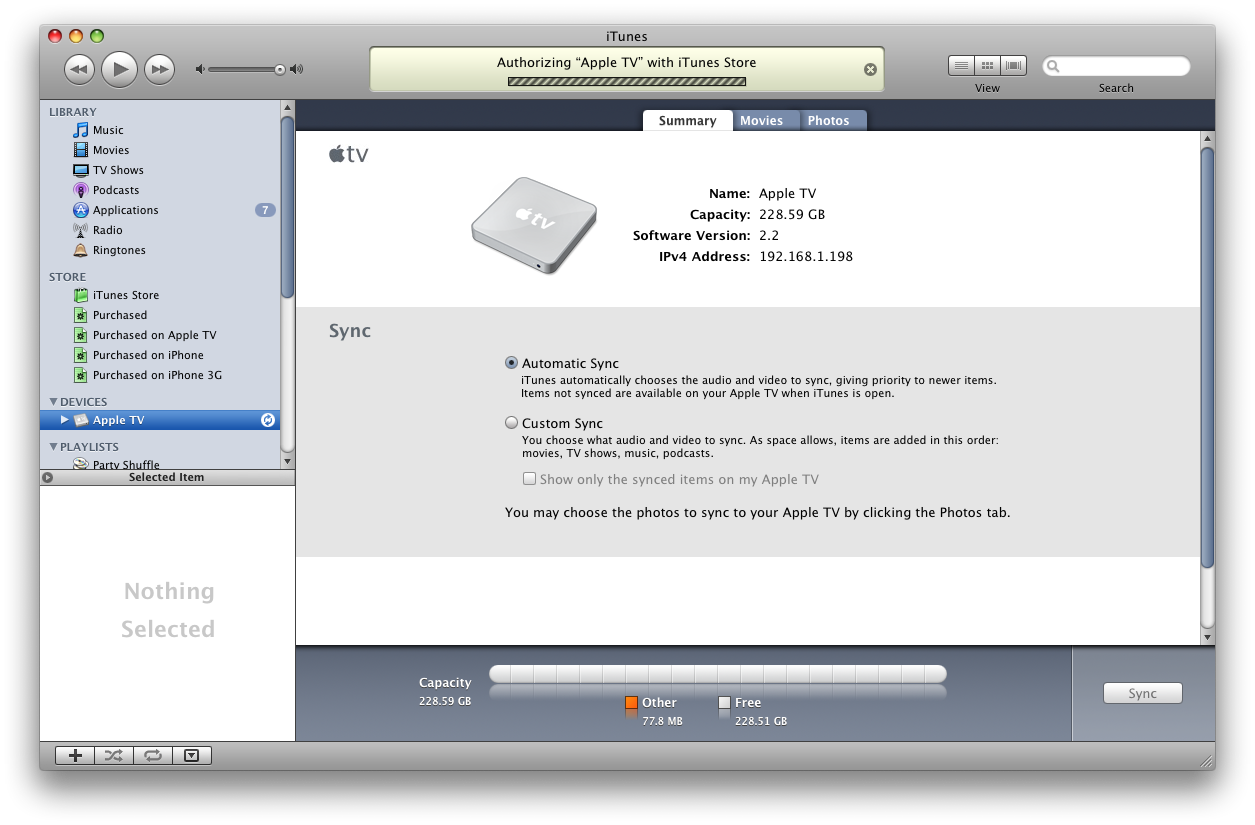The image size is (1255, 825).
Task: Click the STORE section header
Action: coord(67,277)
